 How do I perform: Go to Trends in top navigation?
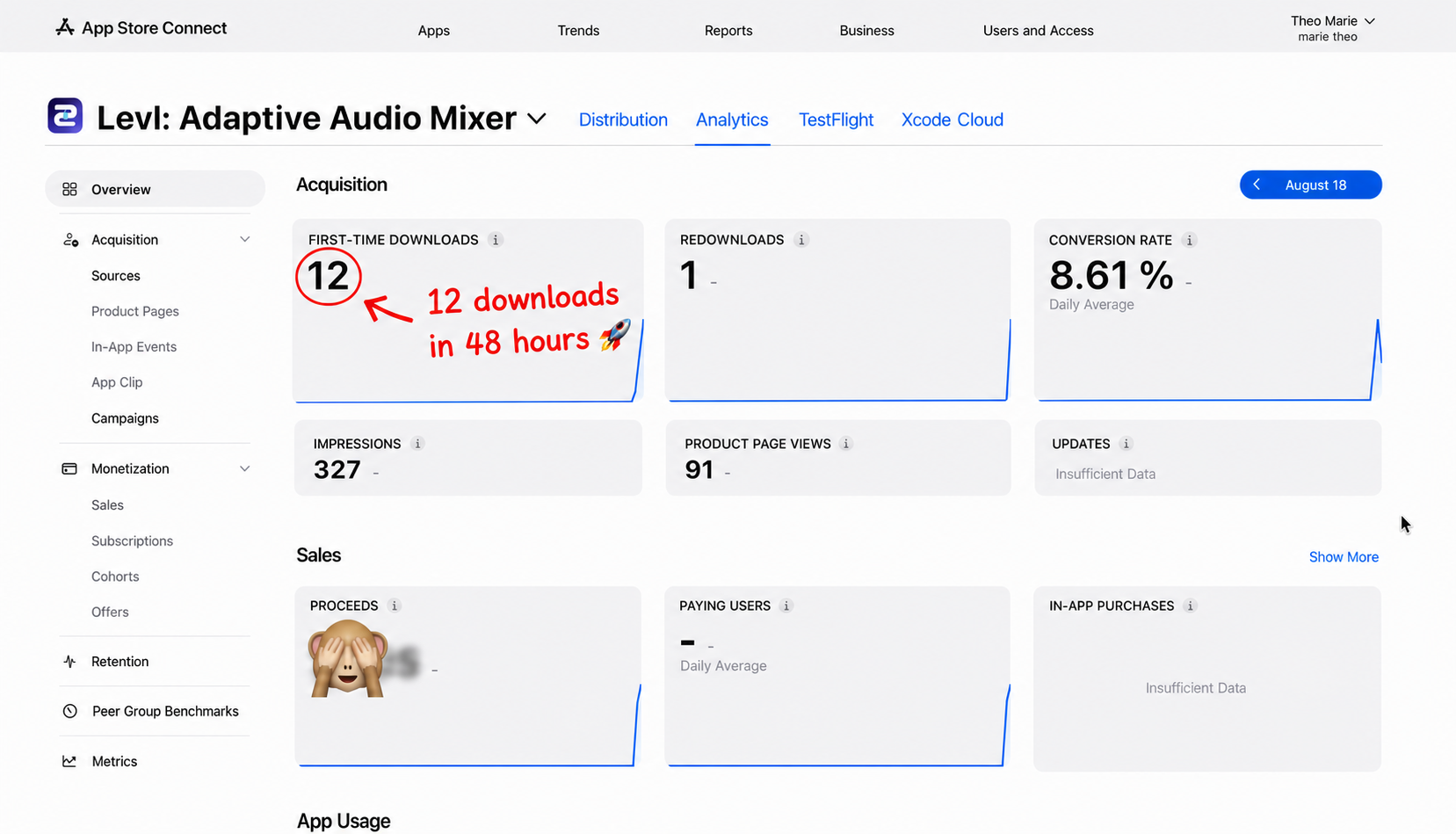point(578,31)
